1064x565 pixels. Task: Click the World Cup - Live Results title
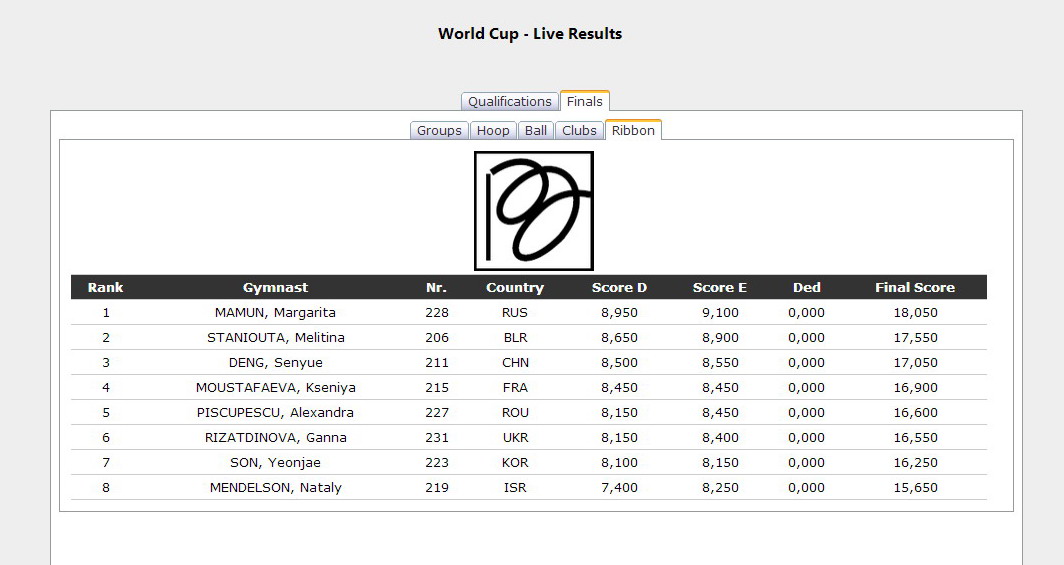[530, 34]
